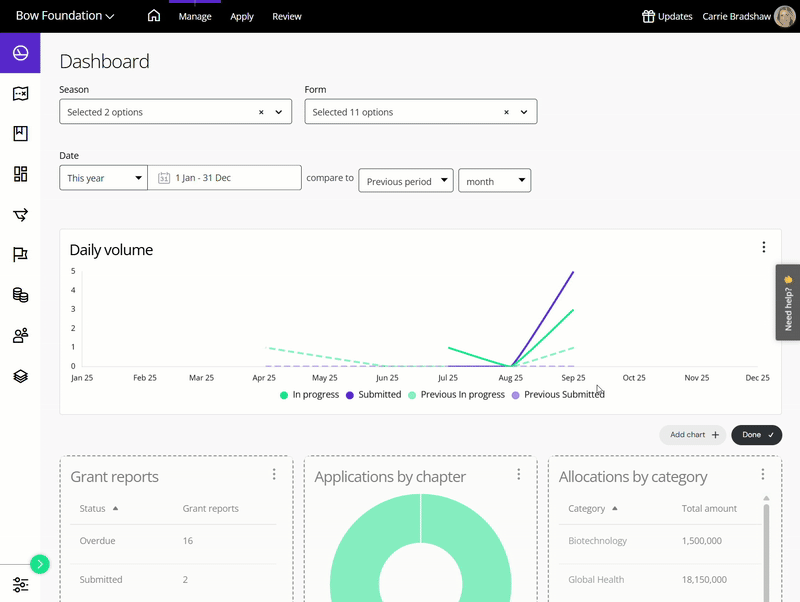Click the funnel workflow icon in the sidebar
800x602 pixels.
click(x=20, y=214)
